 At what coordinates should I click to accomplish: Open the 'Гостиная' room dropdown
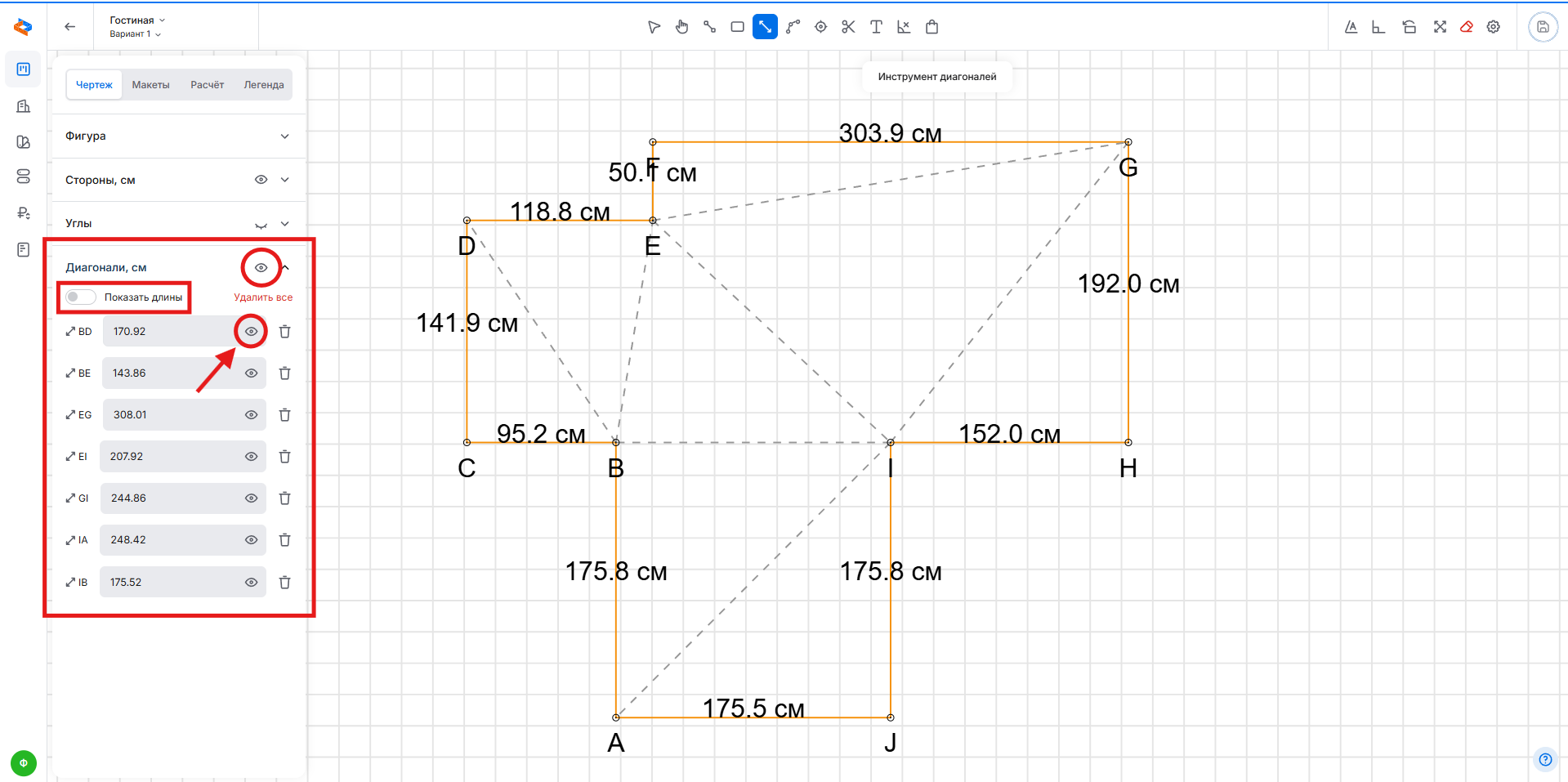[x=137, y=20]
